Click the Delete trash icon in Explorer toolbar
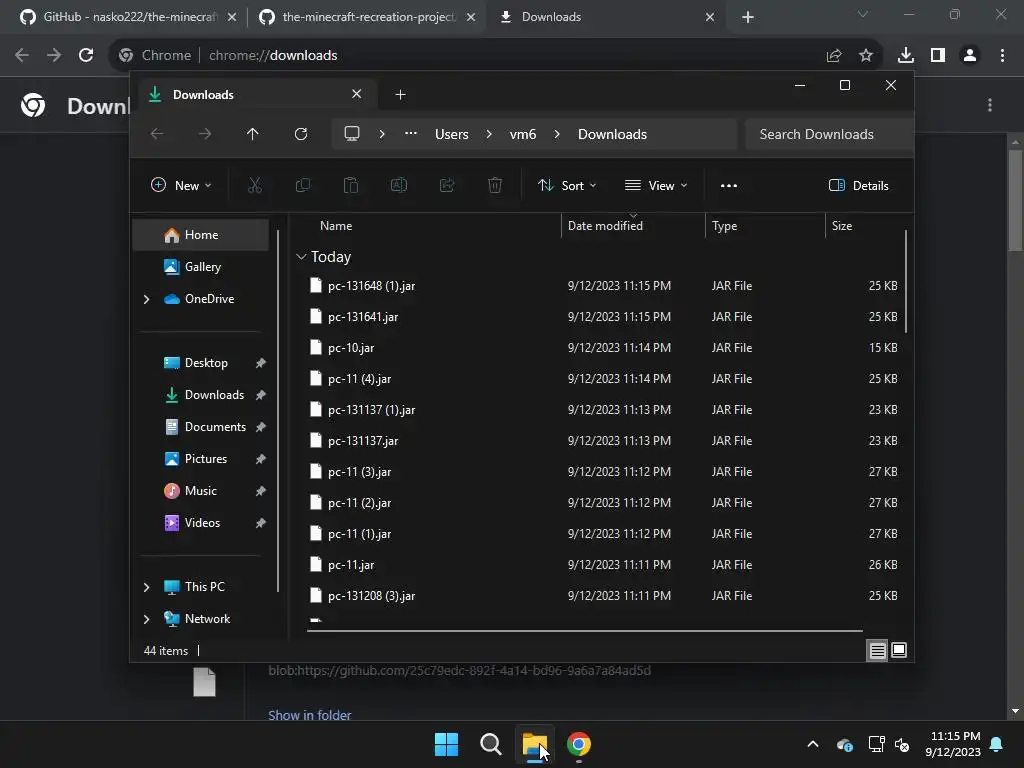 coord(495,185)
